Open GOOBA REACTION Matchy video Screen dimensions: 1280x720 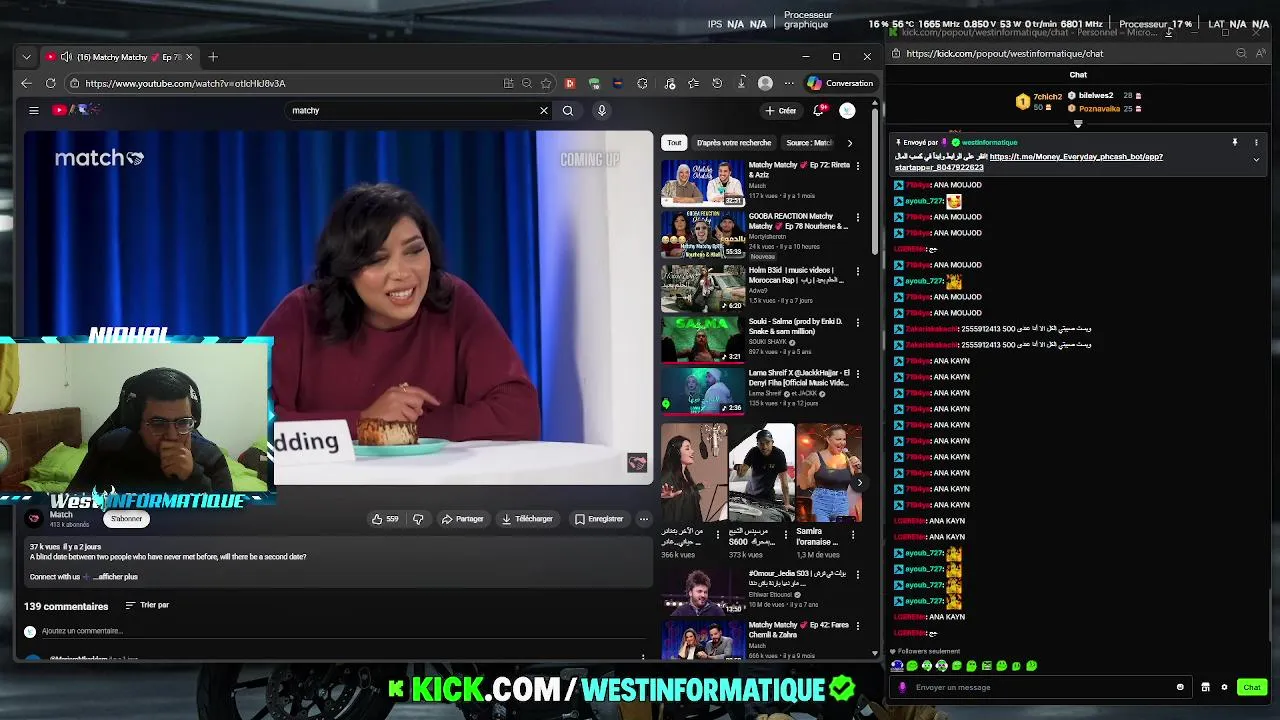click(703, 234)
